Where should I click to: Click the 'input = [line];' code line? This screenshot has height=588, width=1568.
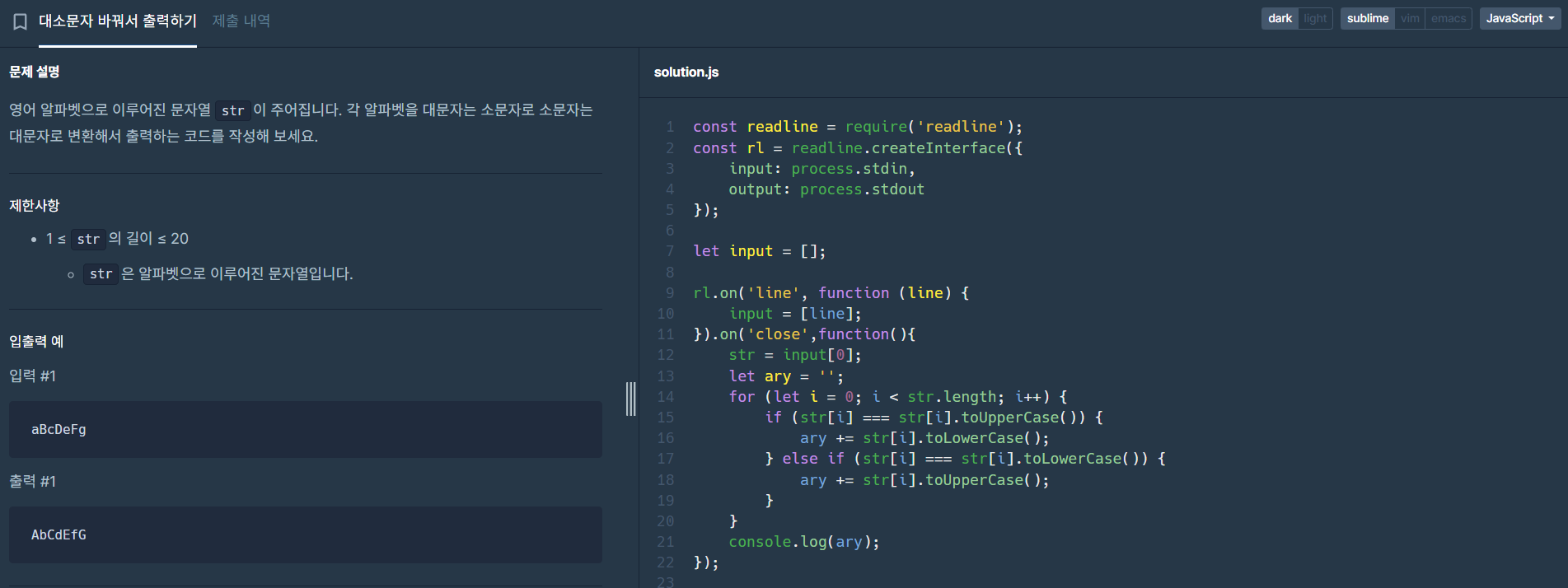point(795,314)
